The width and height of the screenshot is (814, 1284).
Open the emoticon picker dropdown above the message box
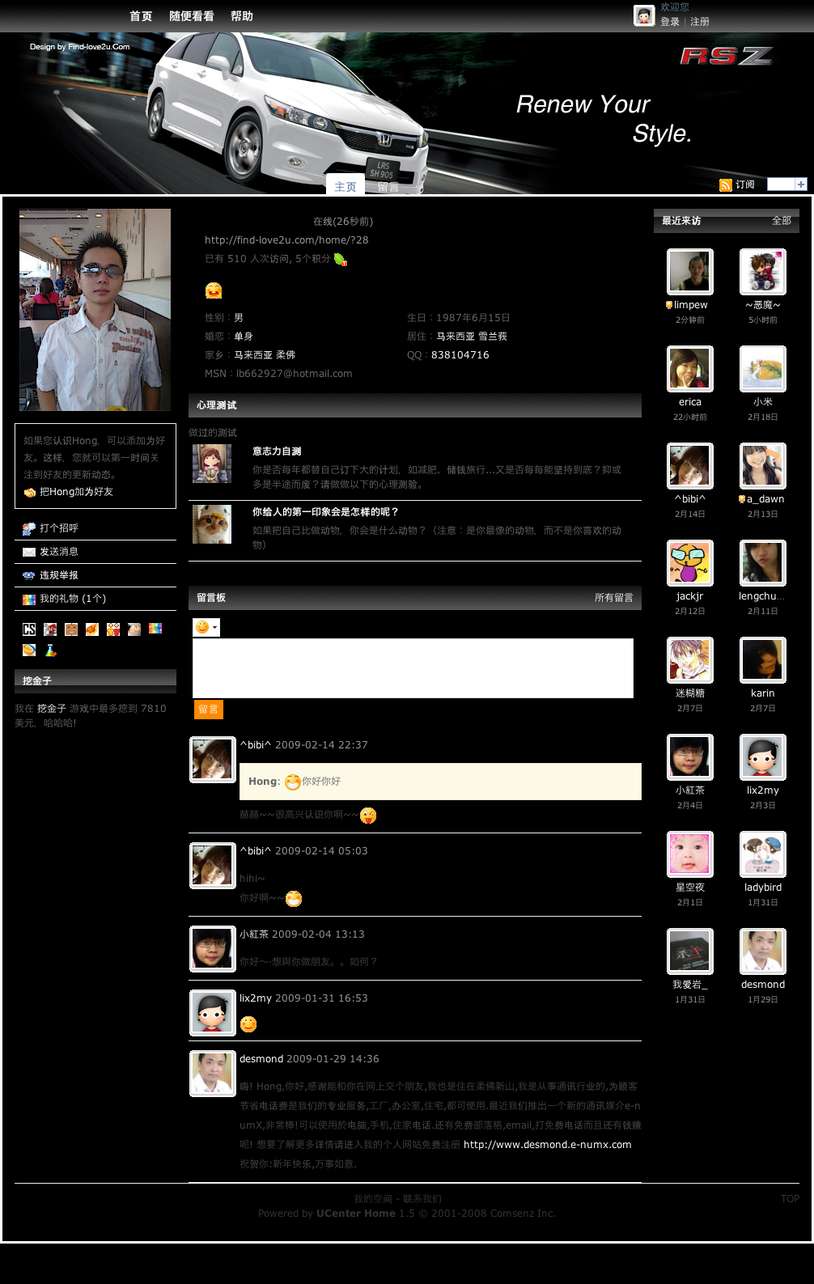206,627
